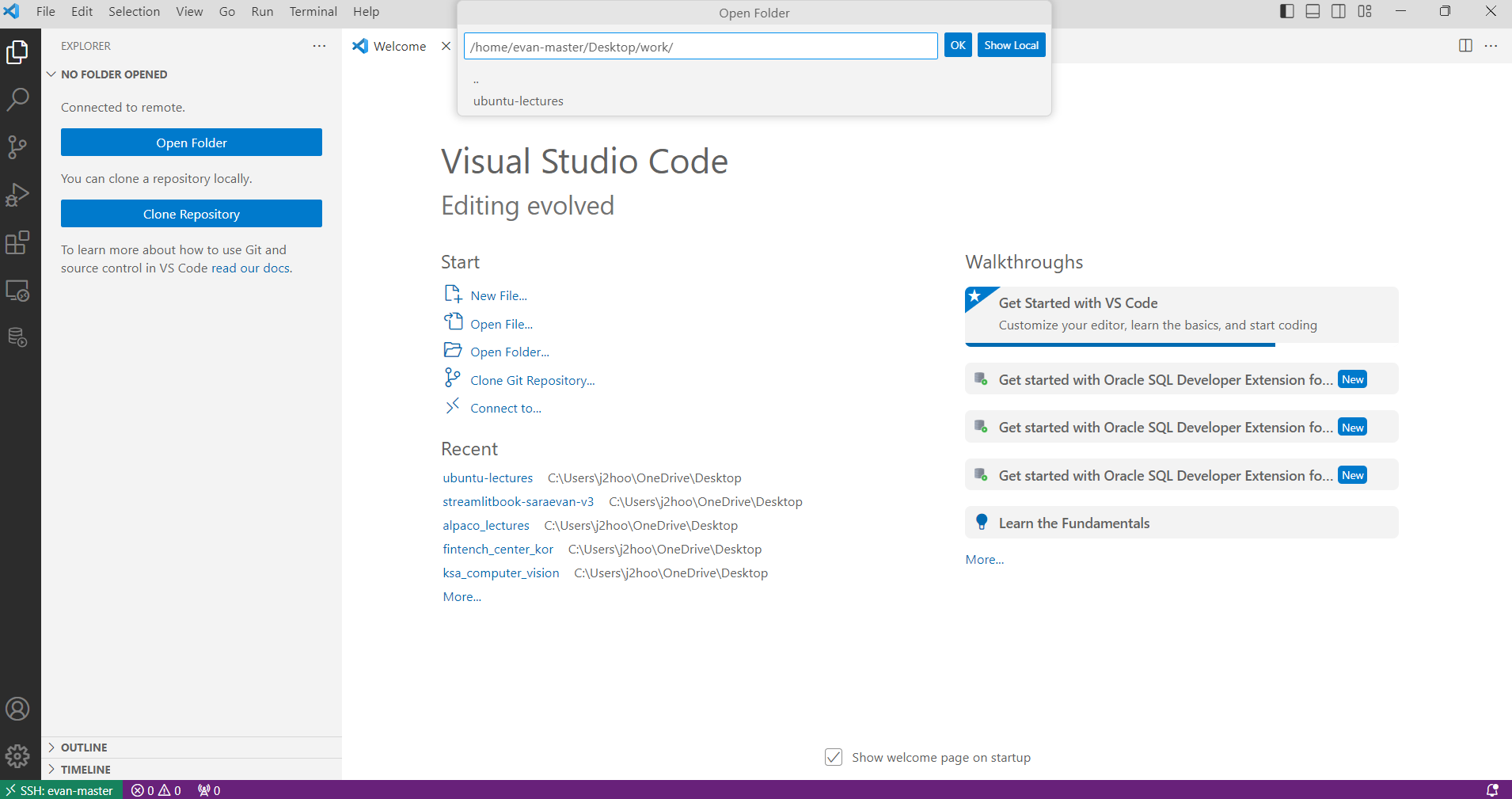Click the Clone Repository button
Viewport: 1512px width, 799px height.
click(192, 214)
